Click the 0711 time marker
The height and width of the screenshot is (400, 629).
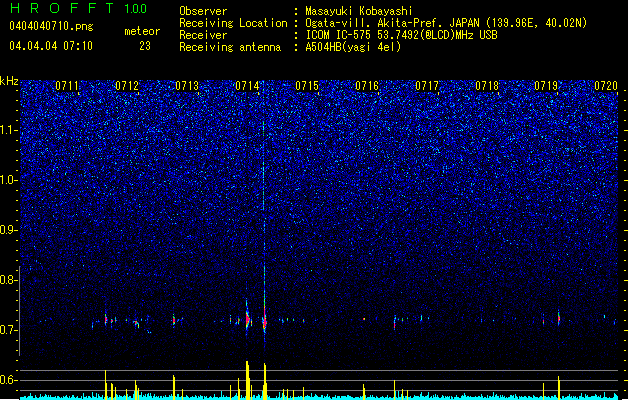click(x=67, y=86)
